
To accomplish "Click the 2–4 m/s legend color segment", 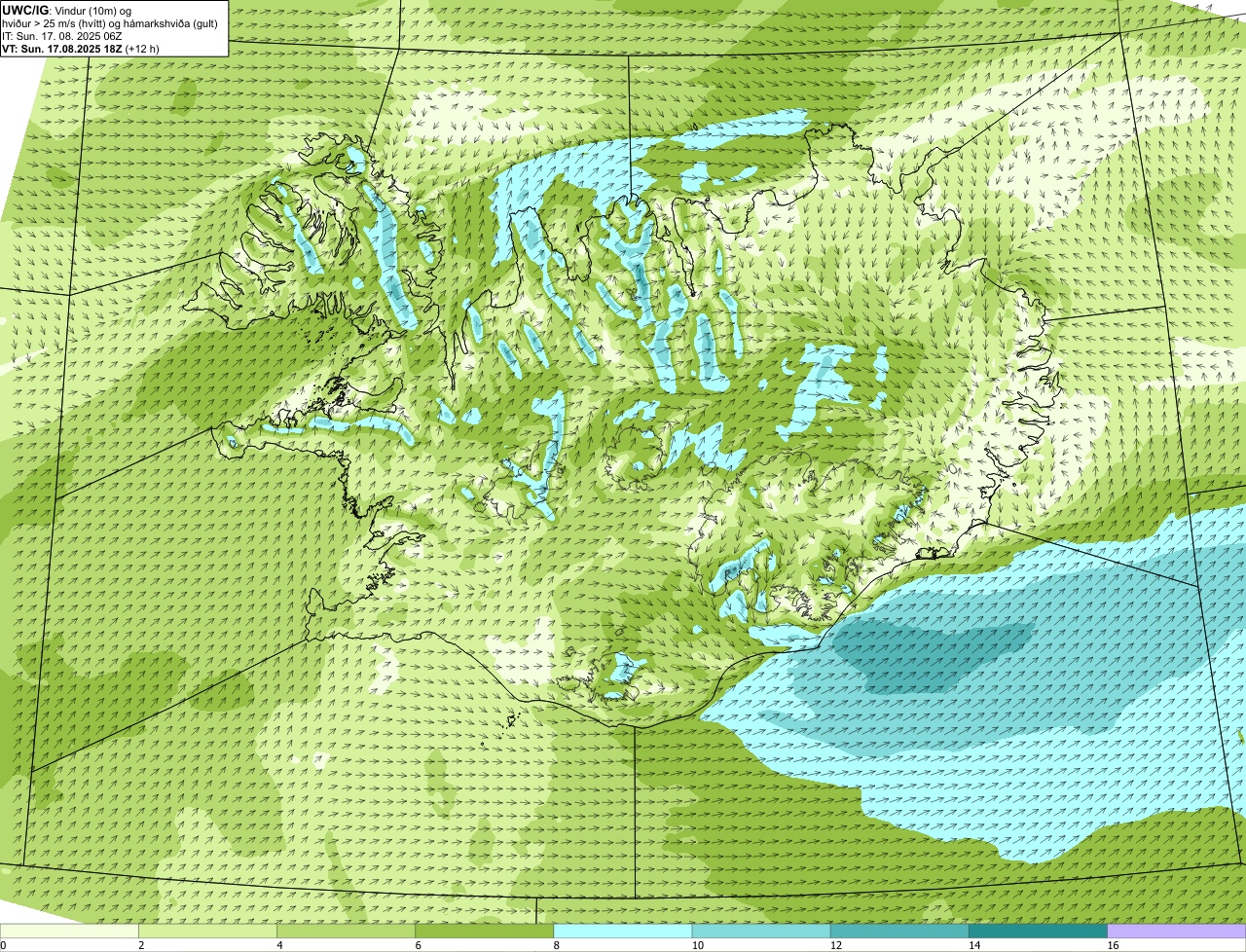I will [208, 931].
